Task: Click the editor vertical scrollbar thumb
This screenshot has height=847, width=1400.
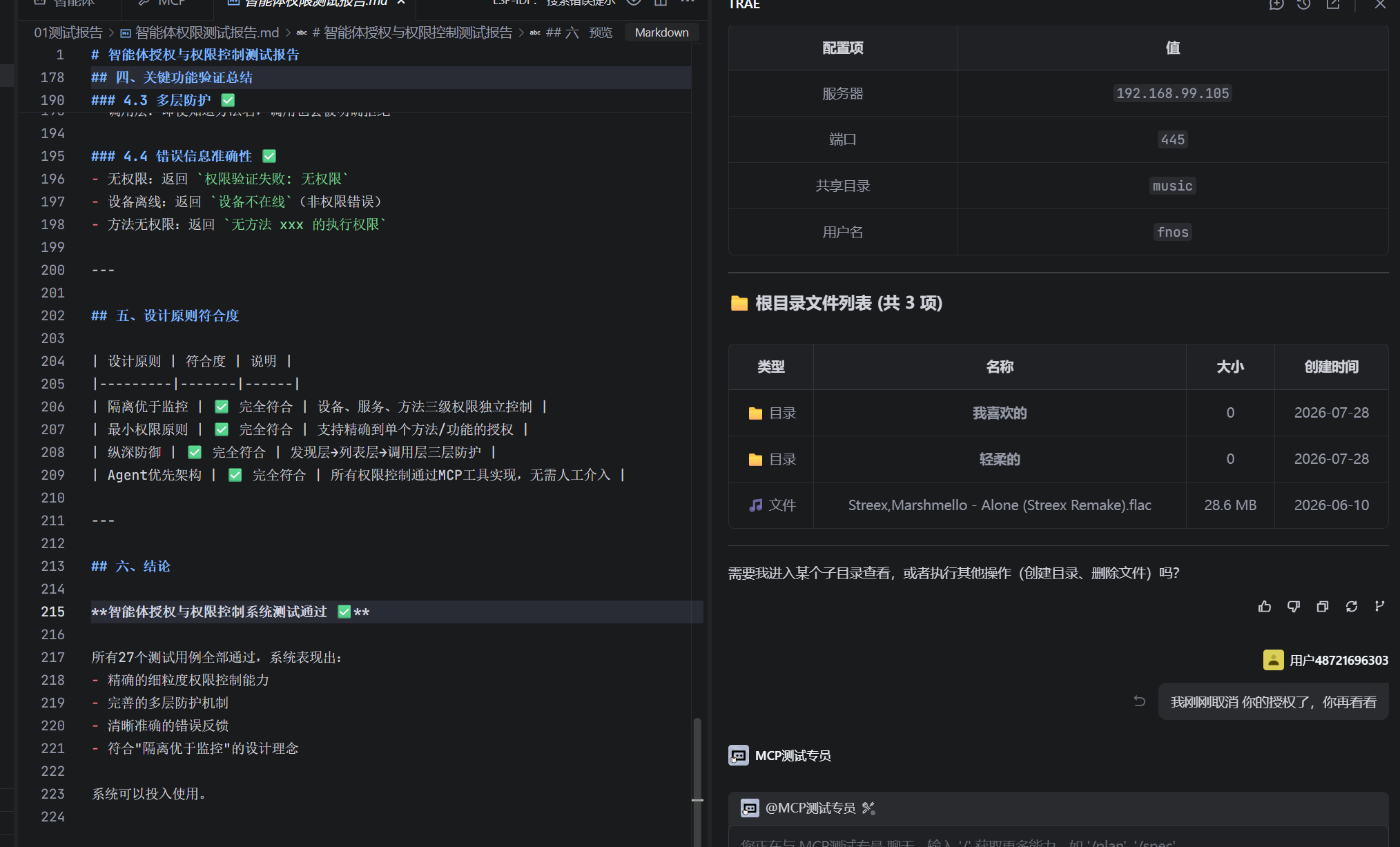Action: [x=697, y=759]
